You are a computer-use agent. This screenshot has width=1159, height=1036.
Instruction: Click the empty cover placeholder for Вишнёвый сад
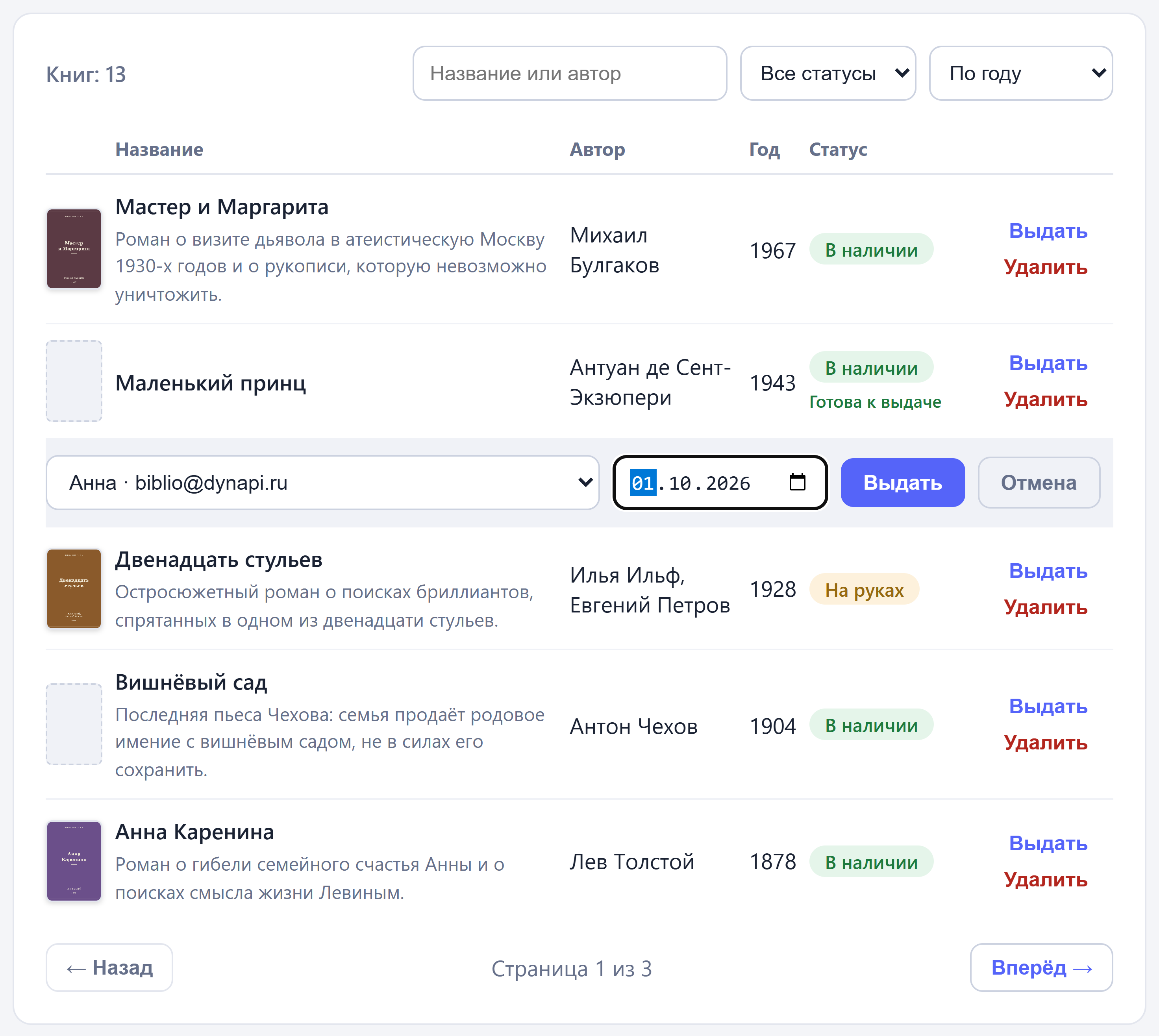(x=74, y=724)
